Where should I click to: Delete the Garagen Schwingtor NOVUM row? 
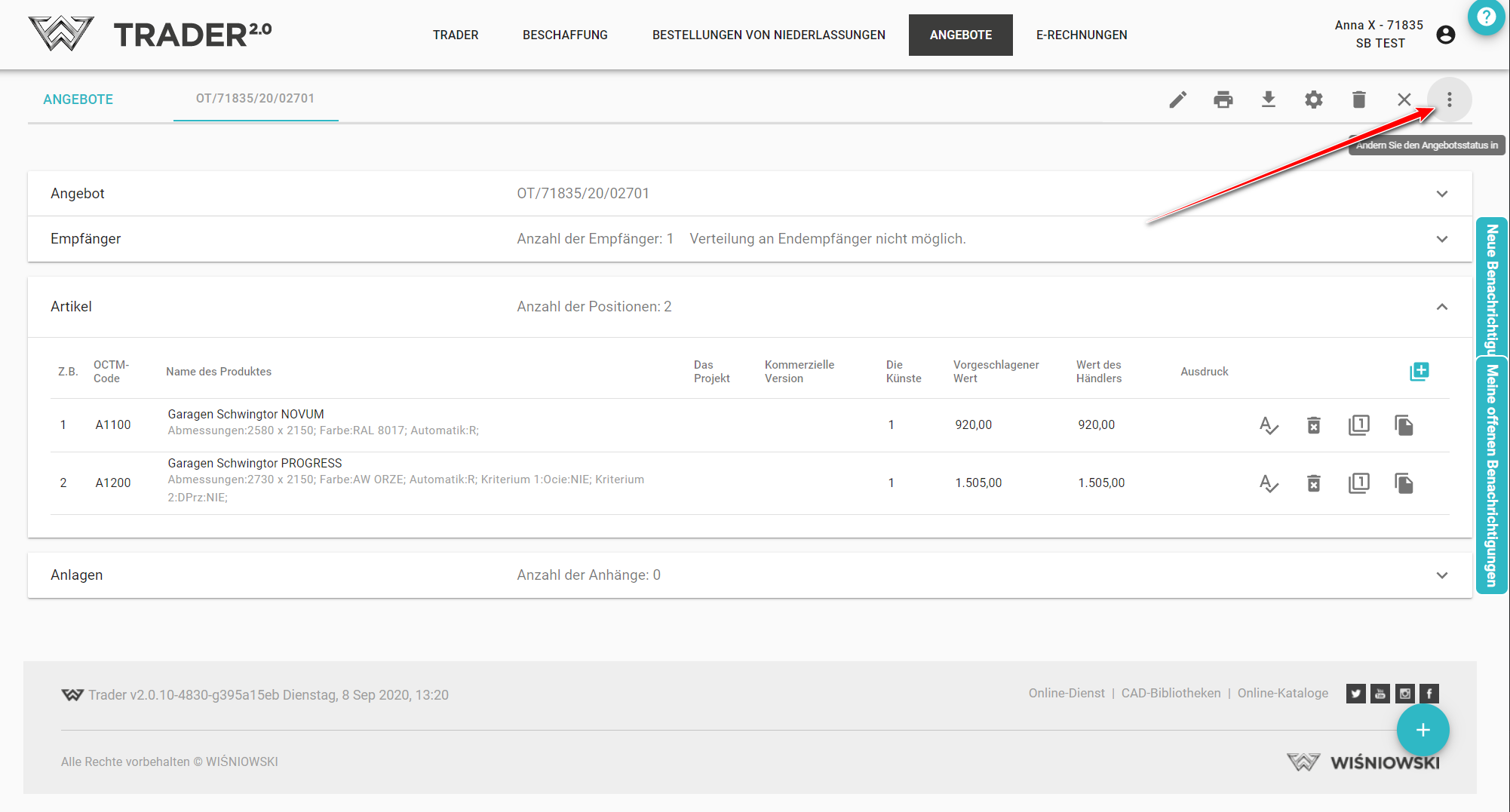(1313, 425)
